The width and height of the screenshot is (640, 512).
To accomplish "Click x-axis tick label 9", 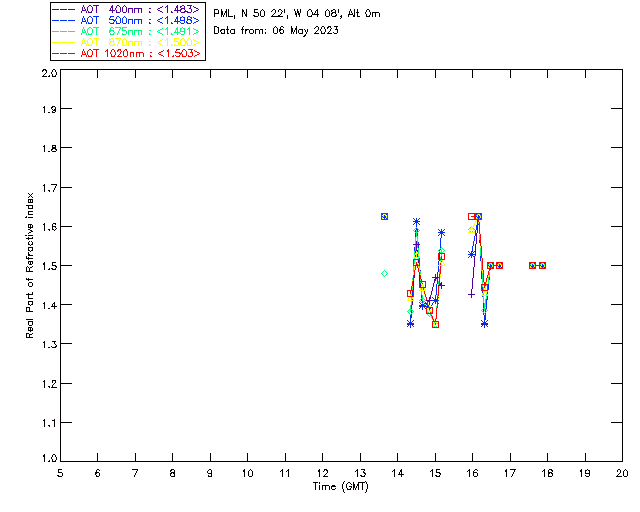I will coord(210,473).
